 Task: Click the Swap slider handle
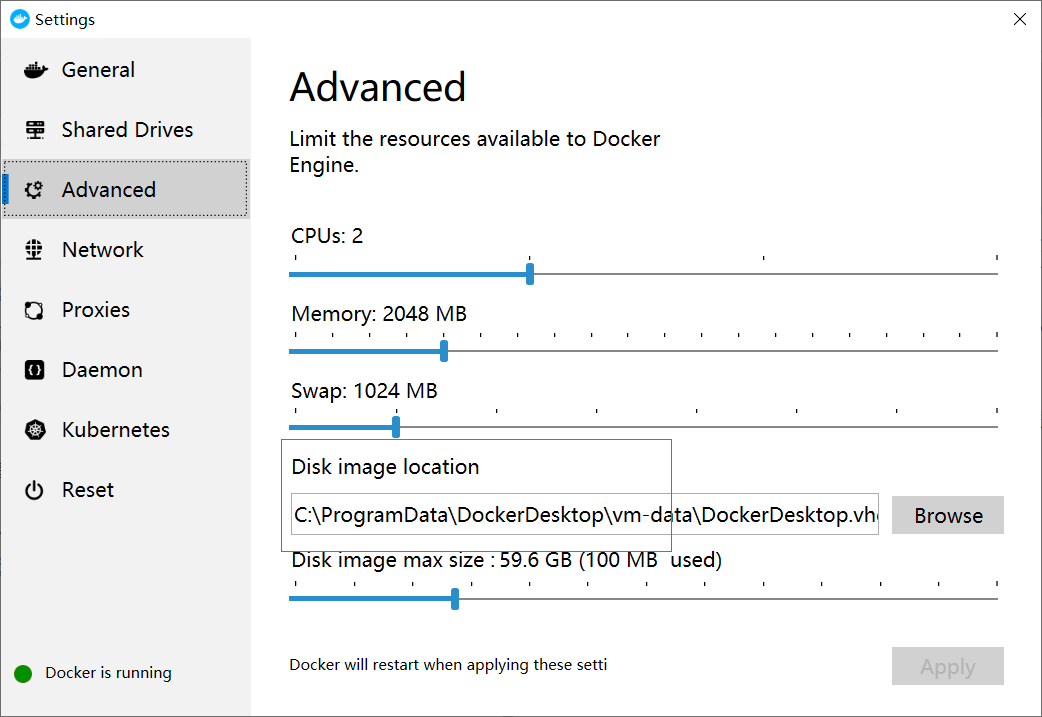click(396, 427)
